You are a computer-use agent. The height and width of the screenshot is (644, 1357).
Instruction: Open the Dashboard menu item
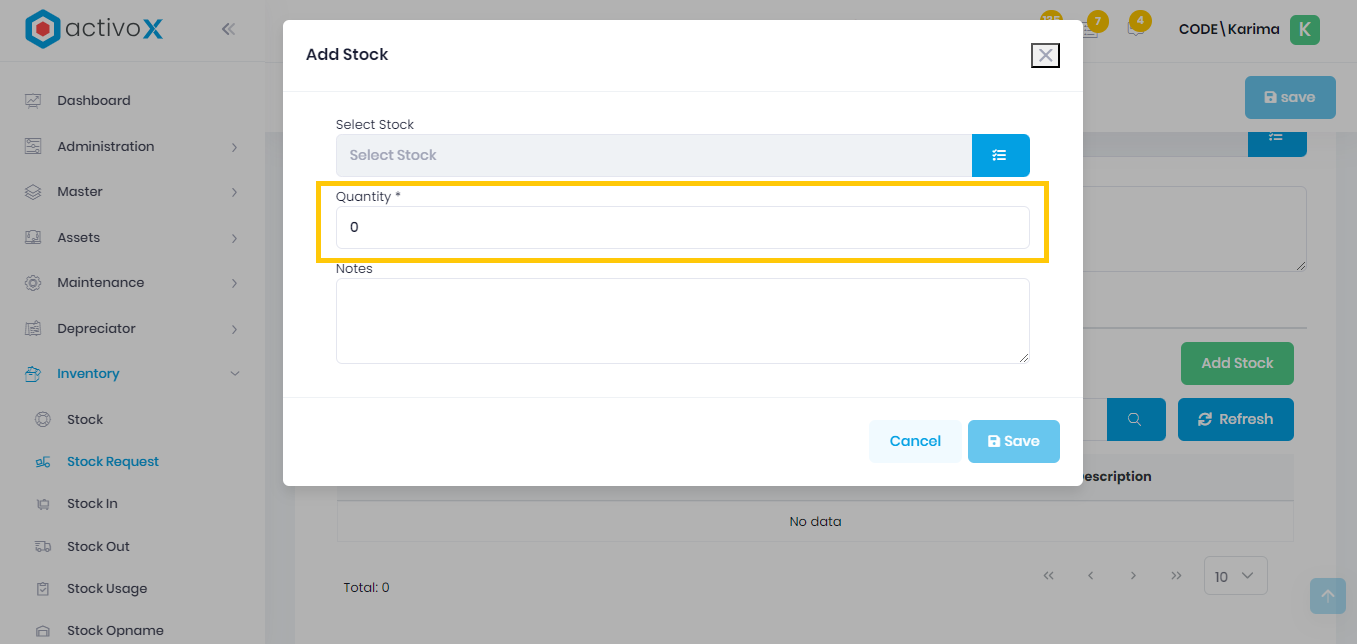pos(94,101)
